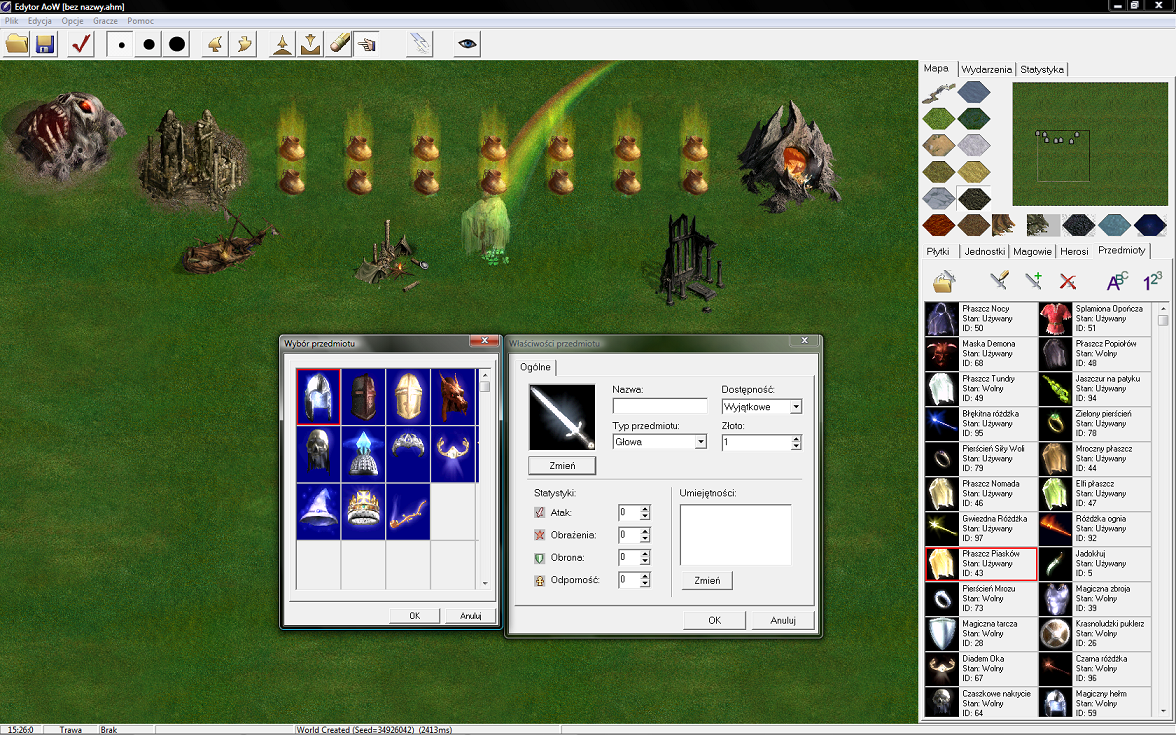Open a map file with folder icon
Screen dimensions: 1176x735
(x=16, y=44)
